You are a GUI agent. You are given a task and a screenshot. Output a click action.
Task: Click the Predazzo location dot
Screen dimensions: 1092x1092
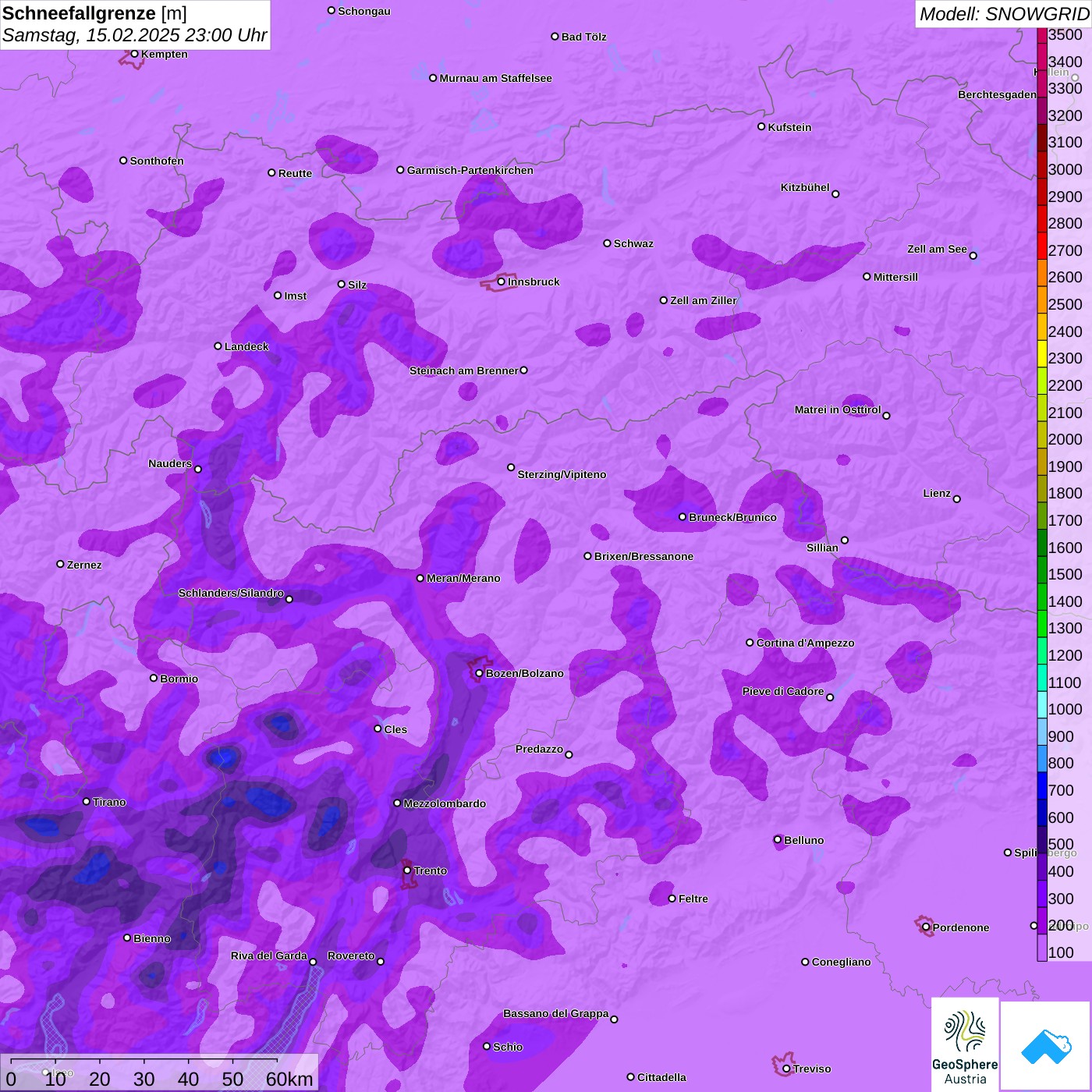(569, 754)
